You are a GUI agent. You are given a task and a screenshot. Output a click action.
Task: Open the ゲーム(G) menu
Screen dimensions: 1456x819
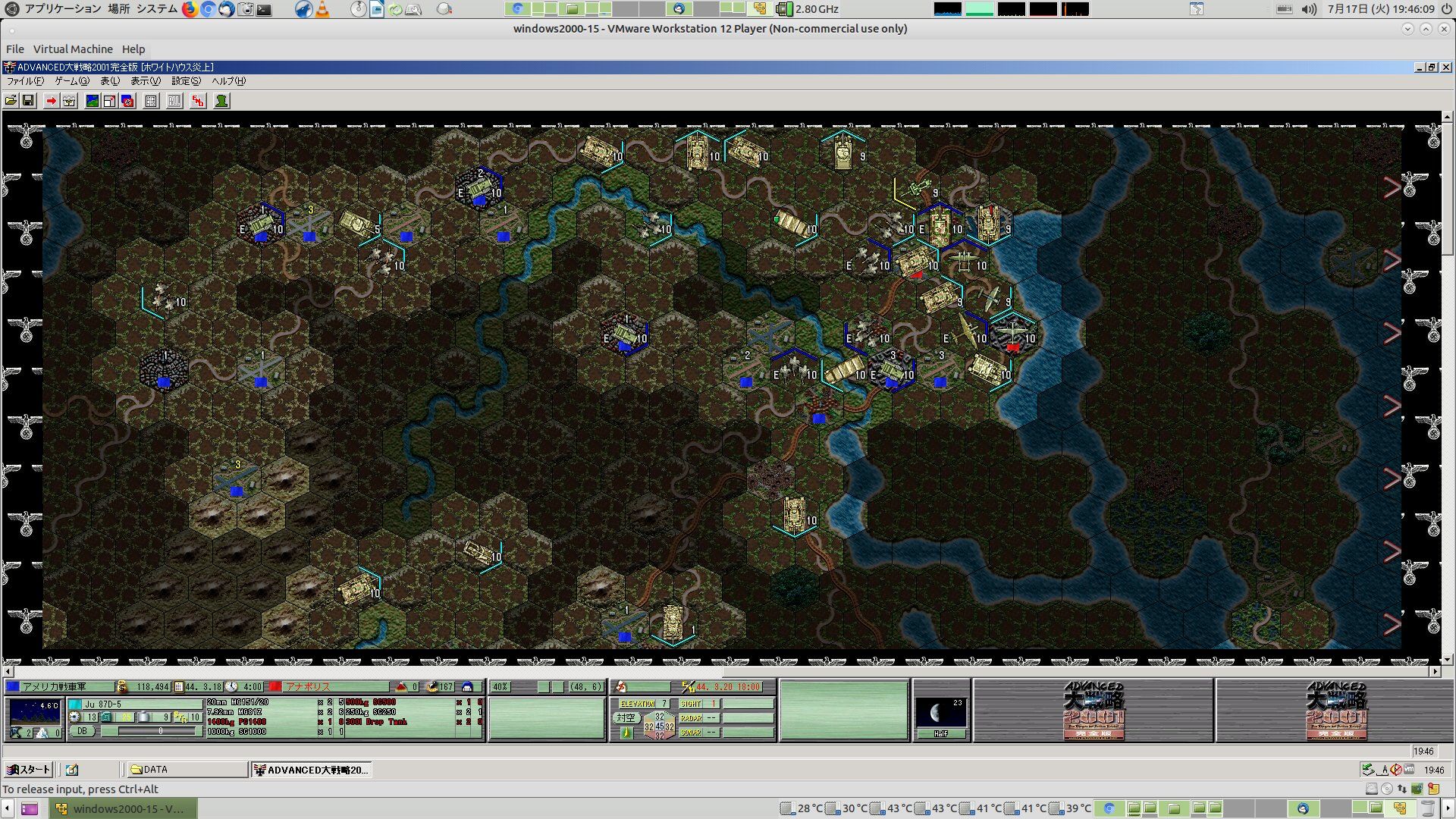pyautogui.click(x=71, y=81)
